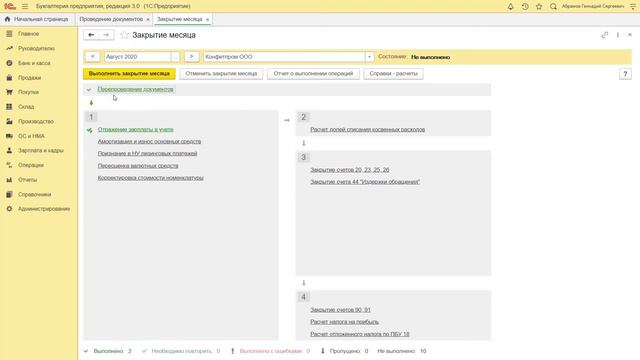Open Расчет налога на прибыль link
The height and width of the screenshot is (360, 640).
[344, 322]
